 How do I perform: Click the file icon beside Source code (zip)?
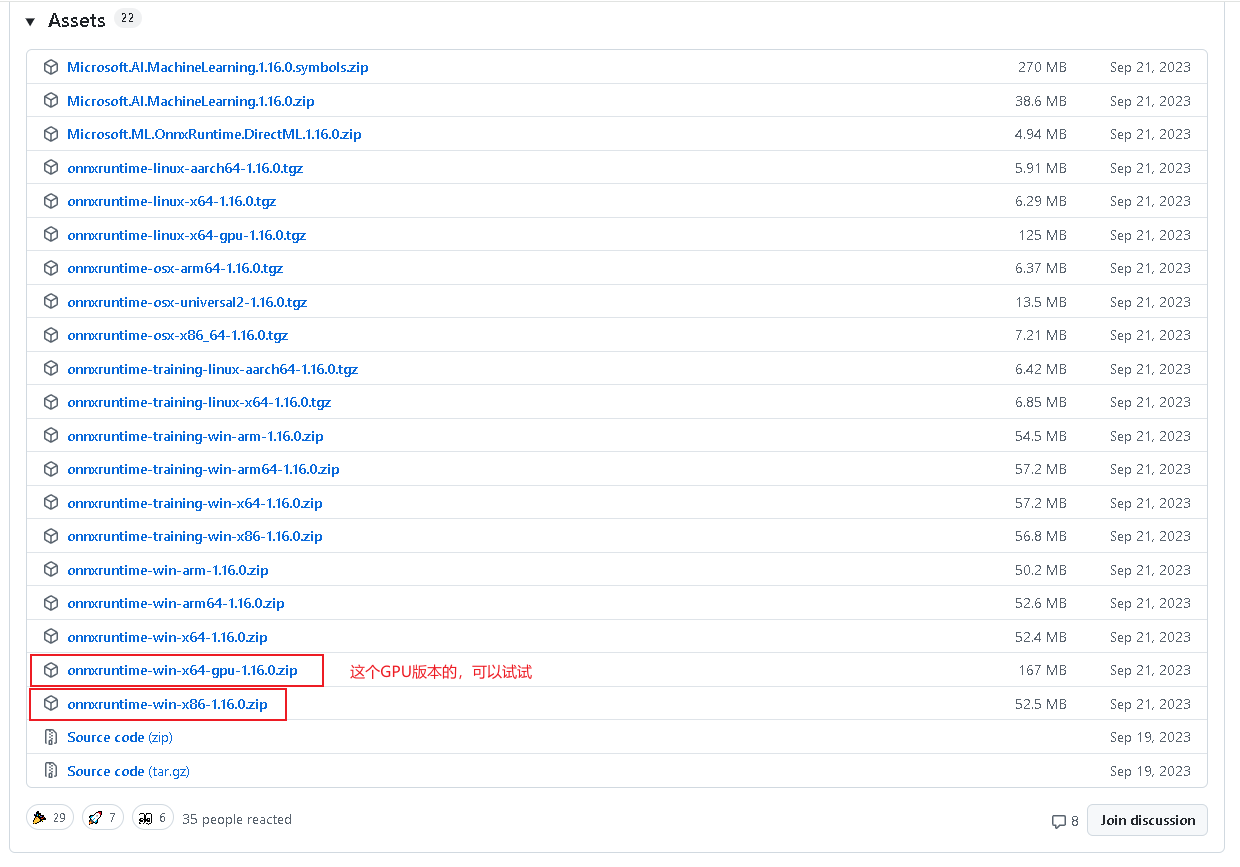(x=51, y=737)
